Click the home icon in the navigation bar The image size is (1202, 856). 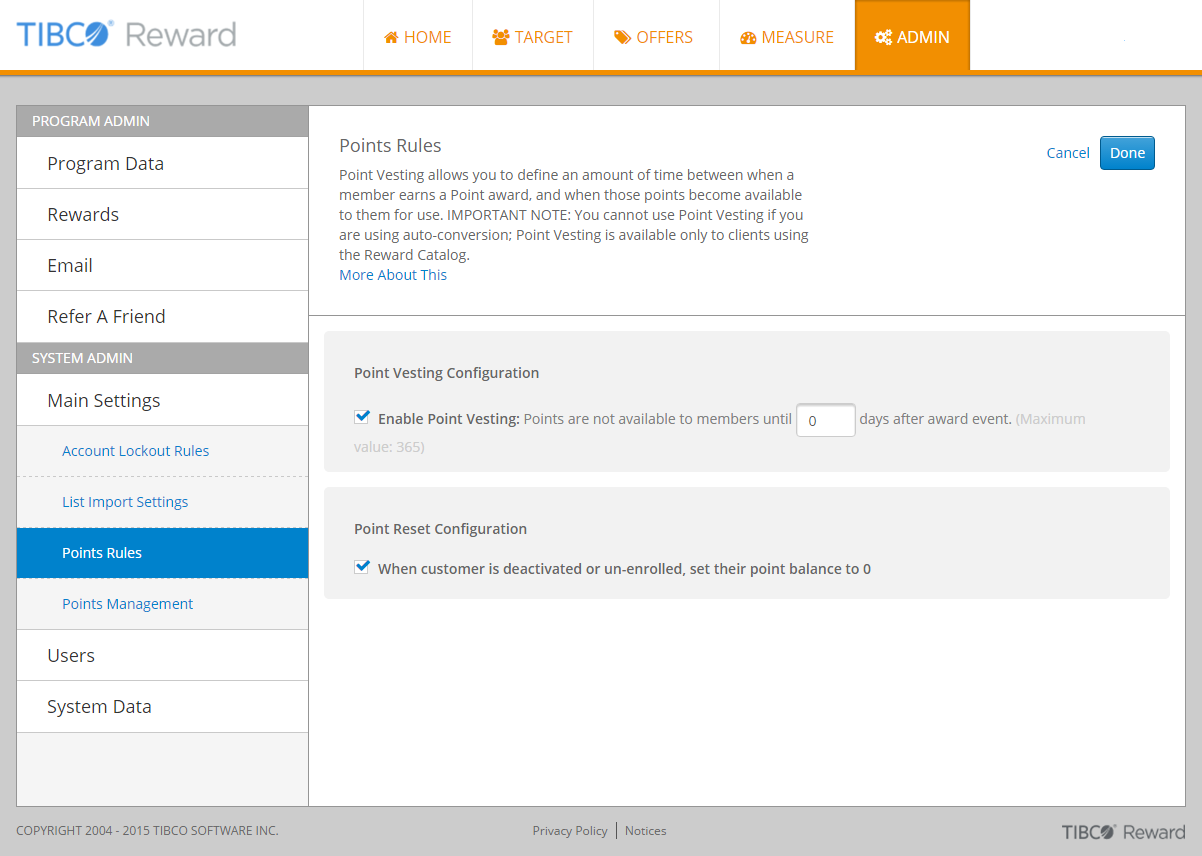(x=392, y=38)
